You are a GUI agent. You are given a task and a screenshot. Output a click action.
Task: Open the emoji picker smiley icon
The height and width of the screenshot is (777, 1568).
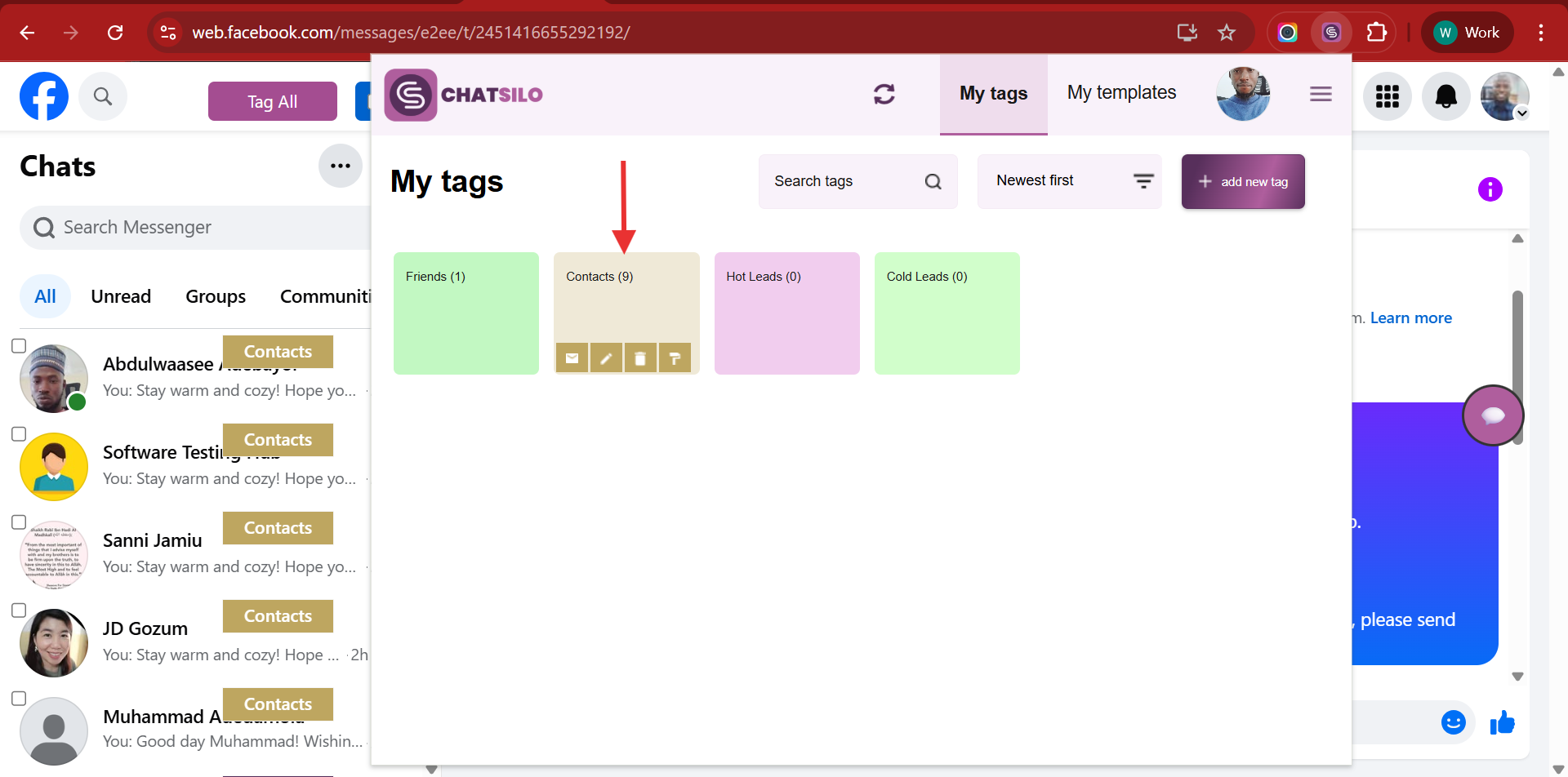point(1453,722)
